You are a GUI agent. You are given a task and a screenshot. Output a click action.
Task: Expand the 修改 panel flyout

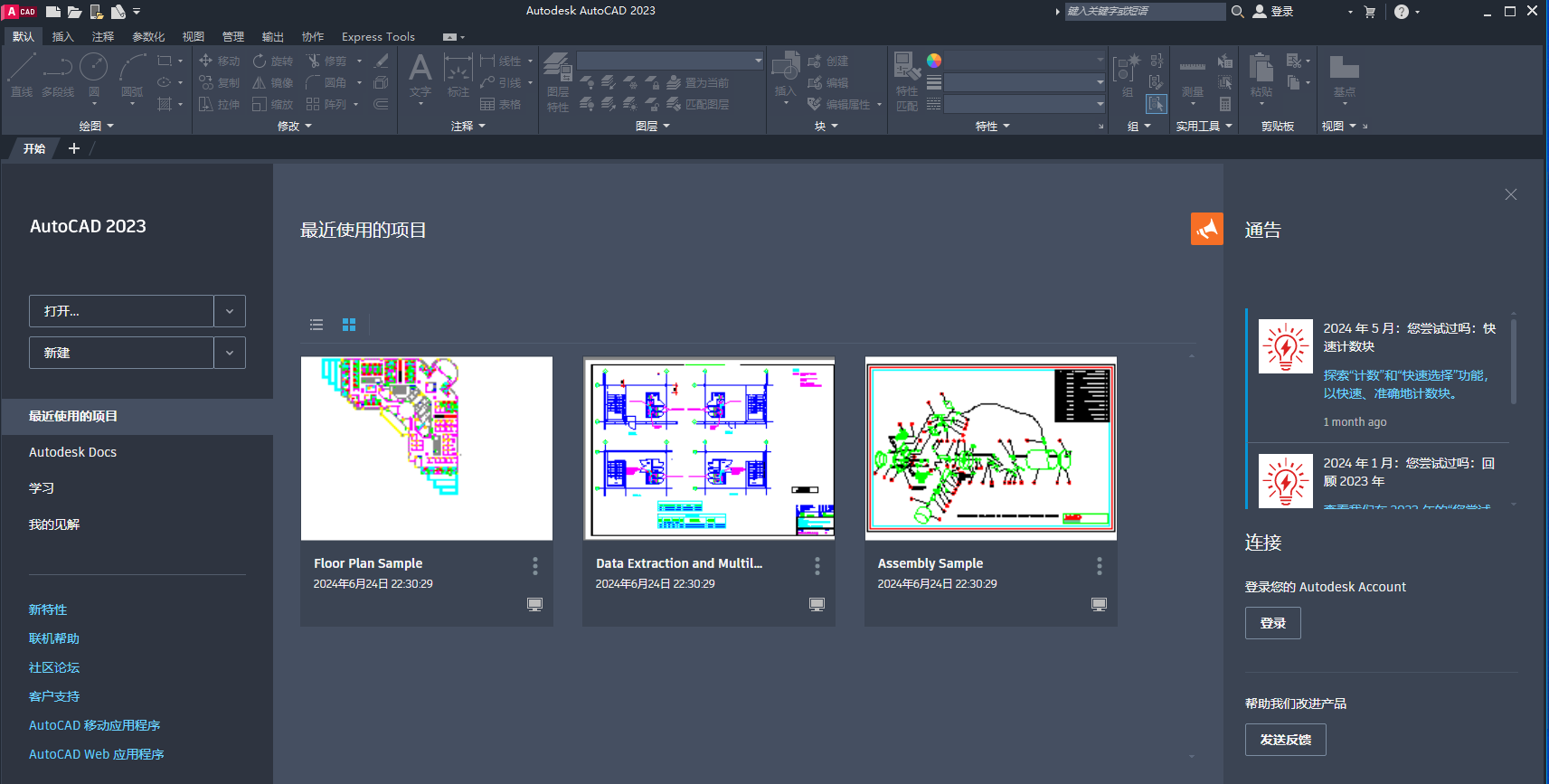(295, 126)
